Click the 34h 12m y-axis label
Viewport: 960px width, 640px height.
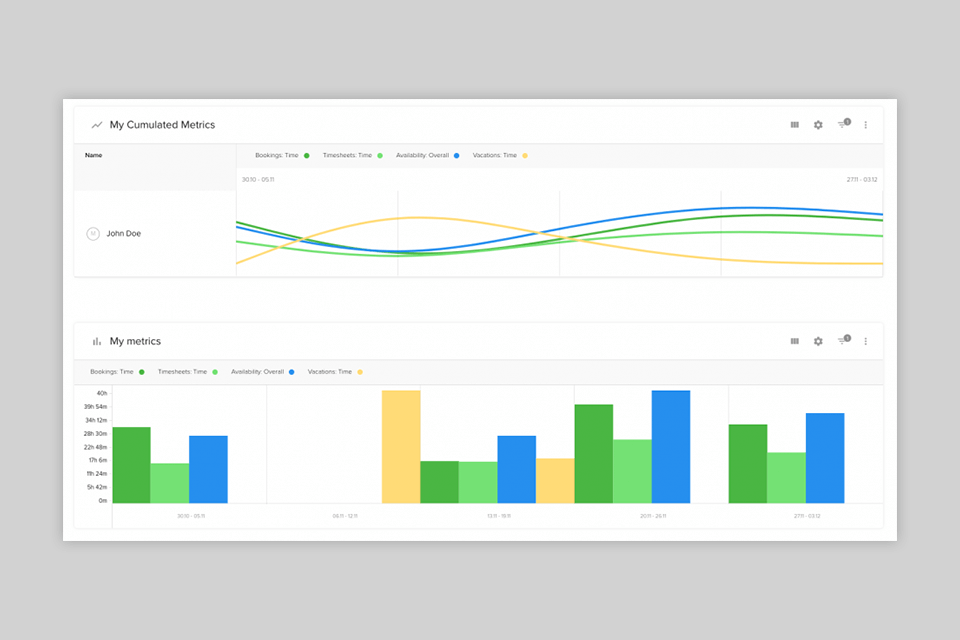click(96, 420)
